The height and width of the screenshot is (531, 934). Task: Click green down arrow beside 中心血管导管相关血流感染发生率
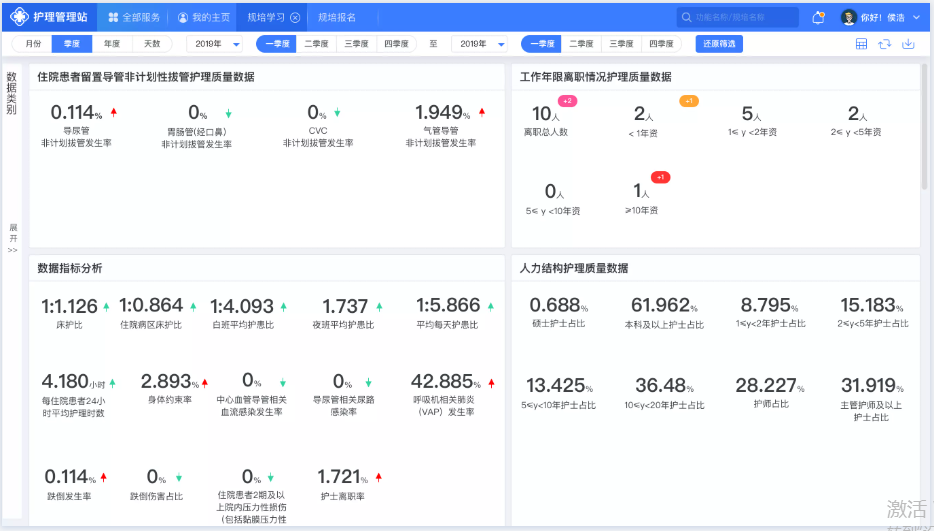click(x=283, y=383)
